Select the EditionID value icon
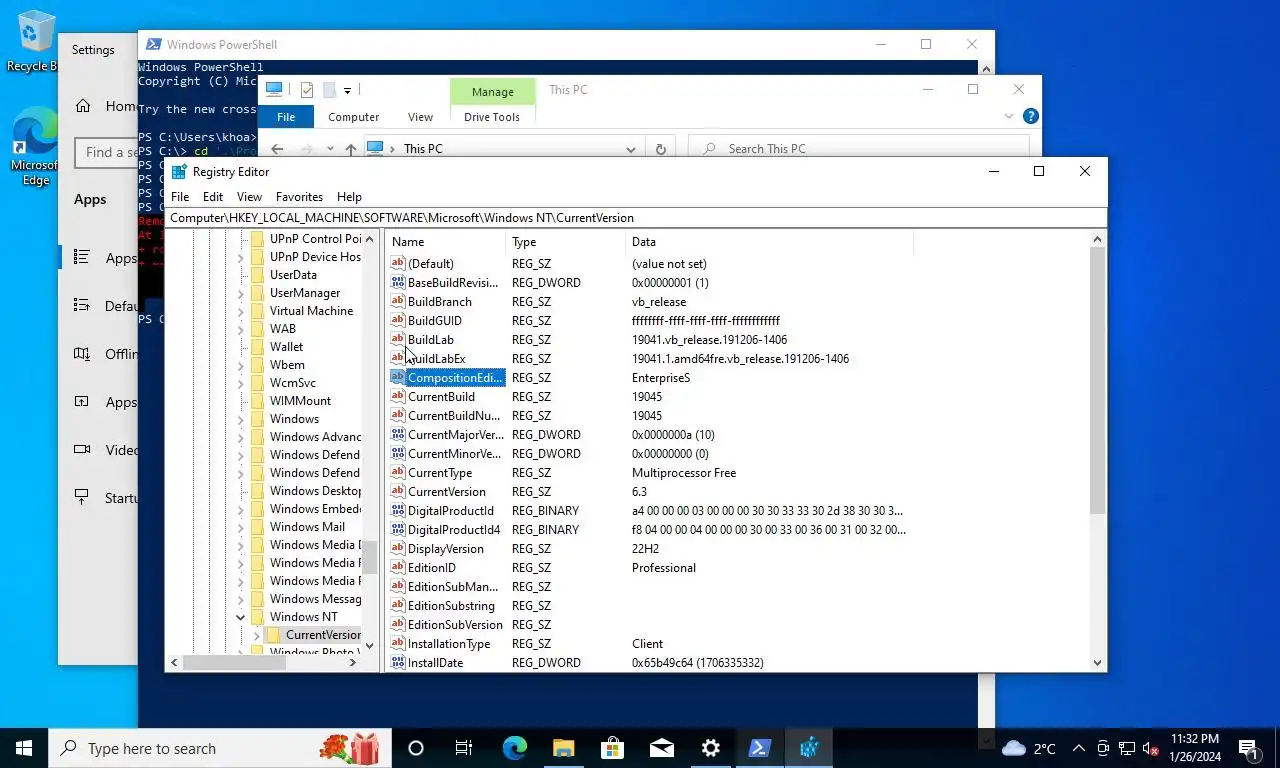Image resolution: width=1280 pixels, height=768 pixels. [398, 568]
